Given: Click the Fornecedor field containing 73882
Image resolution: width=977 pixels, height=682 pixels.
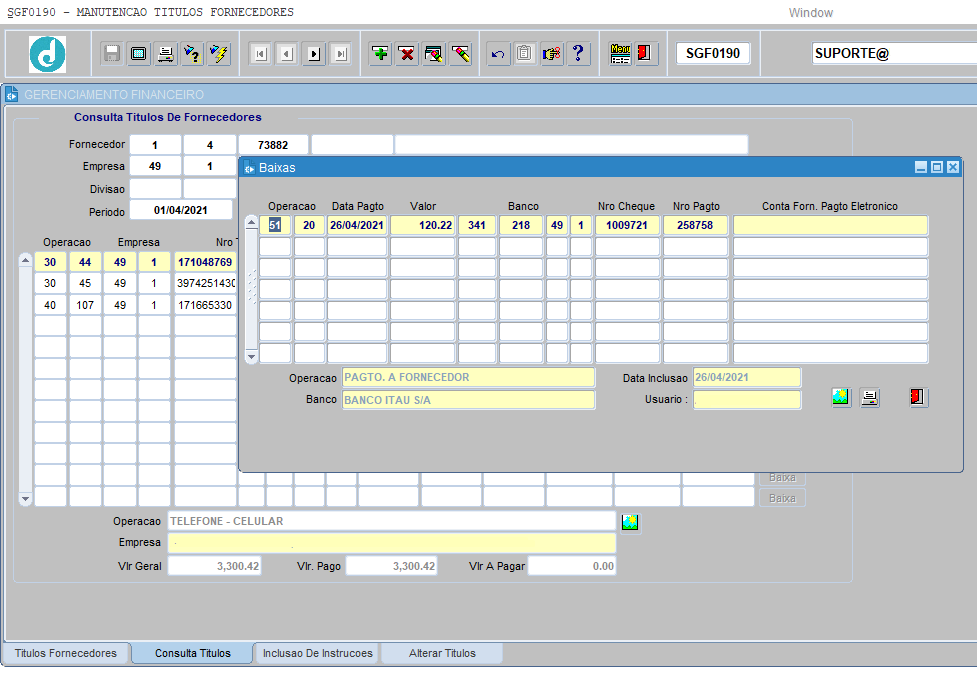Looking at the screenshot, I should point(273,145).
